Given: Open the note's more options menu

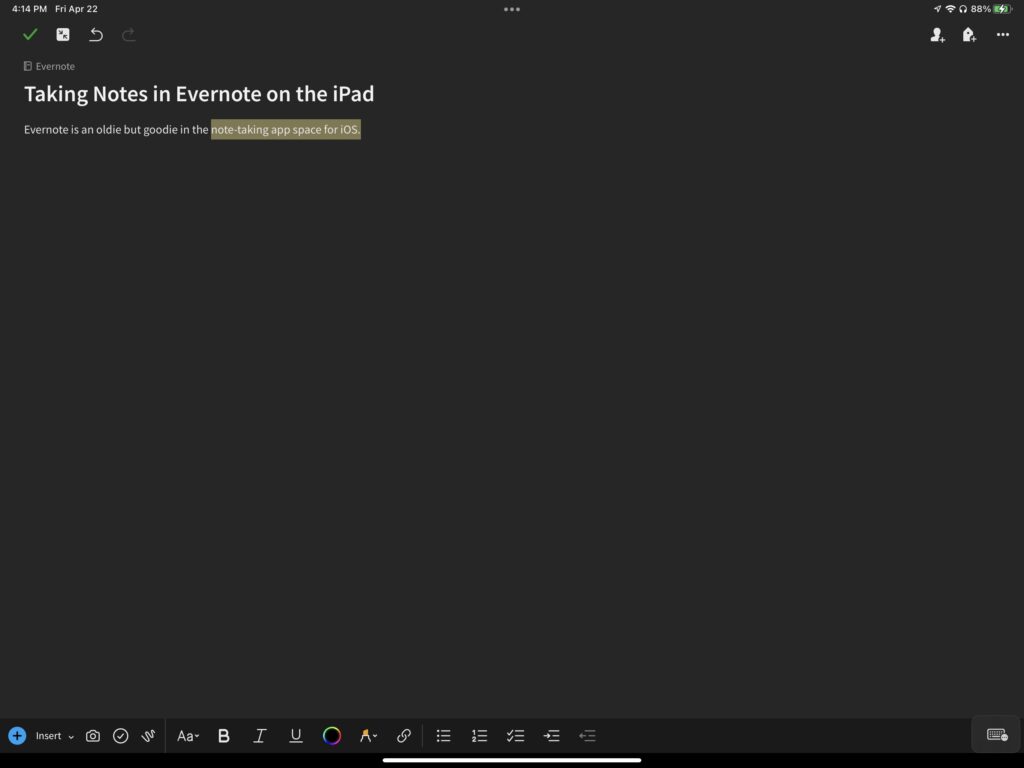Looking at the screenshot, I should (x=1003, y=35).
